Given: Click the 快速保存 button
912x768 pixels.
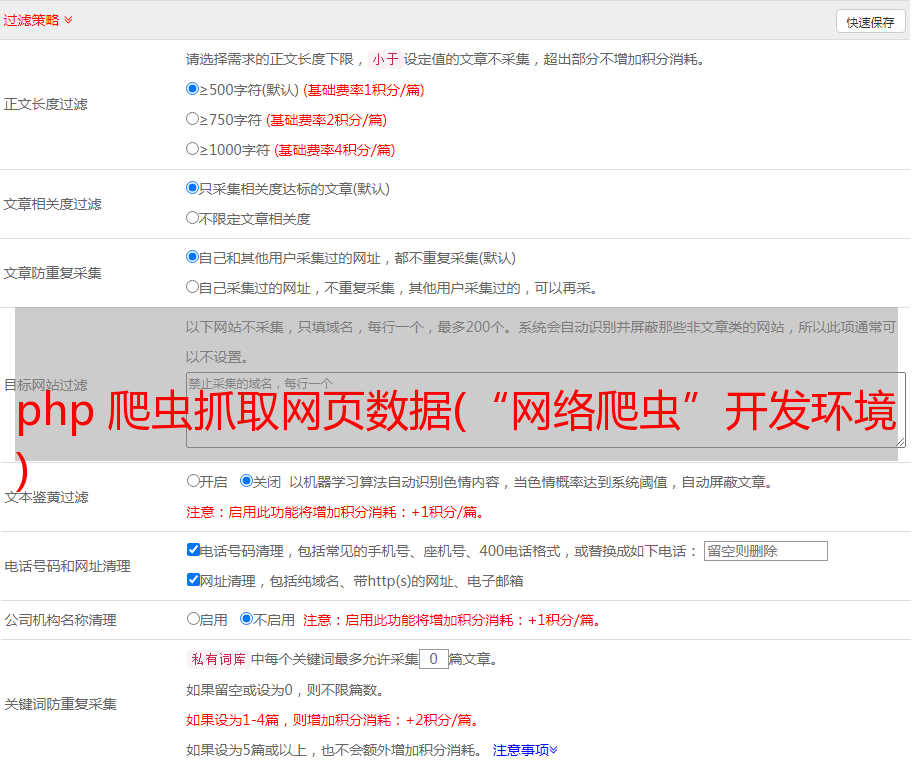Looking at the screenshot, I should tap(870, 22).
